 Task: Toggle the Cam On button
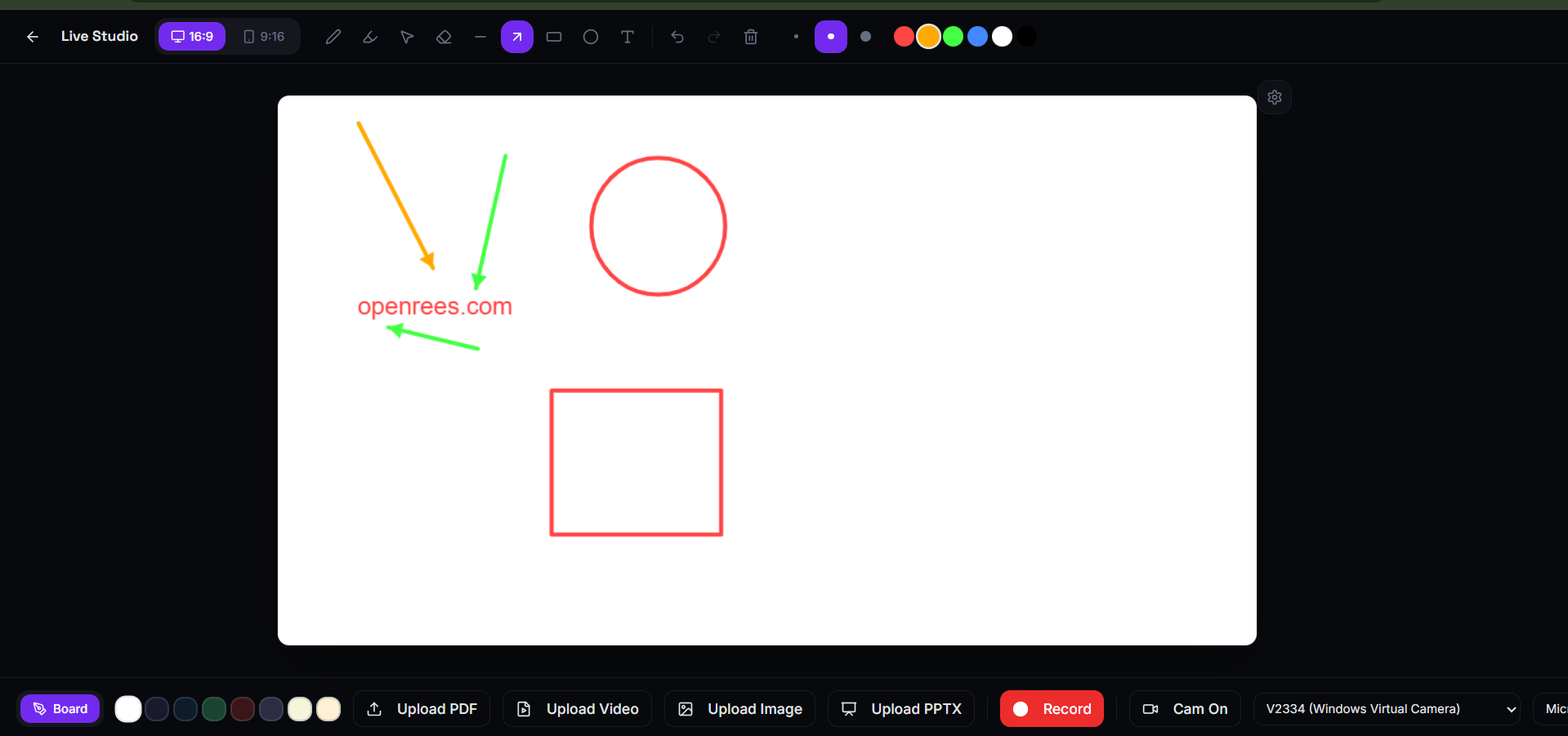(x=1185, y=709)
